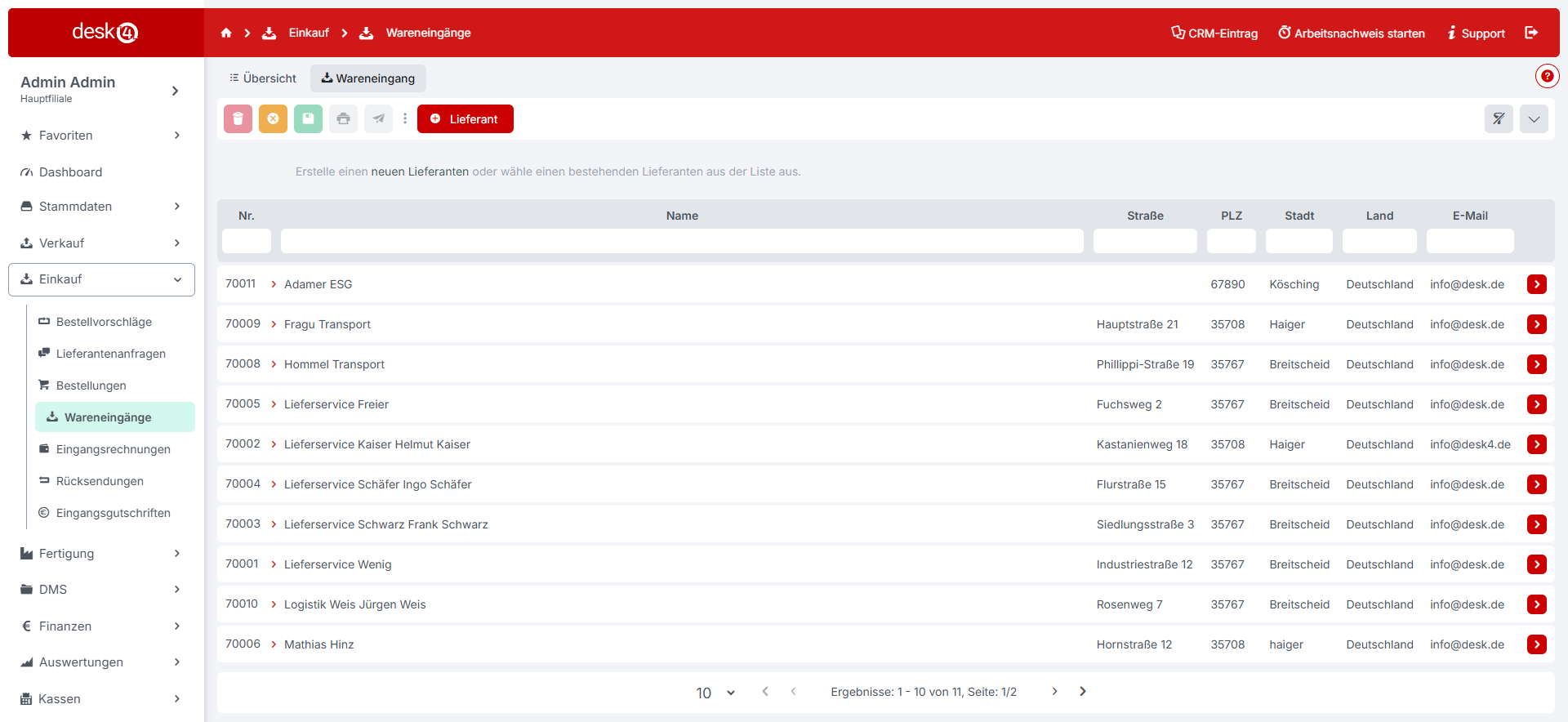1568x722 pixels.
Task: Open the red help question mark
Action: coord(1546,76)
